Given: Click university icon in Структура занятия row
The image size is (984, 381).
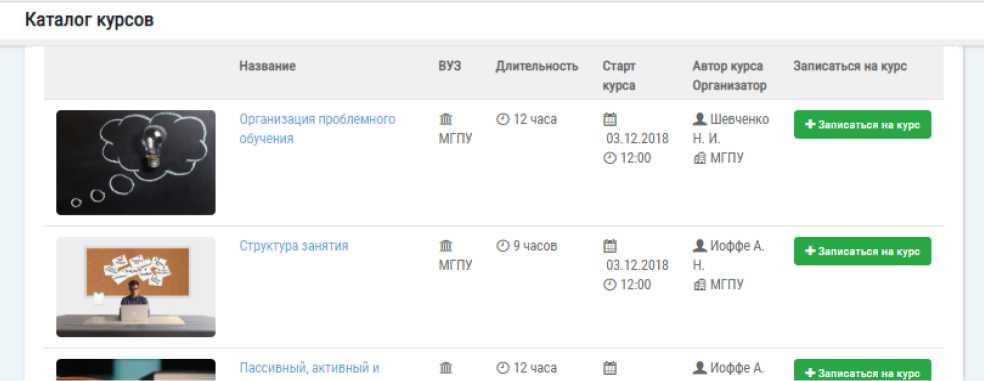Looking at the screenshot, I should [x=446, y=245].
